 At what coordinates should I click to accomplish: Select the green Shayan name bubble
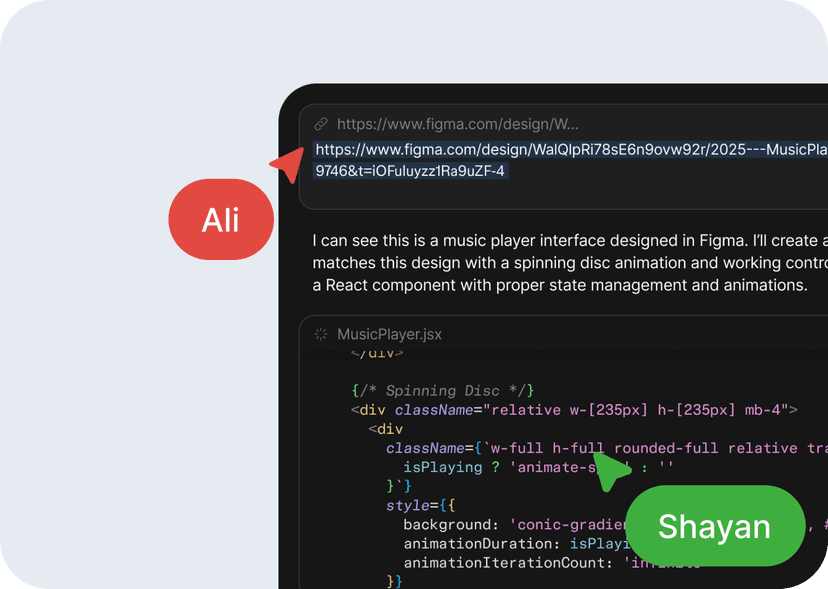714,526
